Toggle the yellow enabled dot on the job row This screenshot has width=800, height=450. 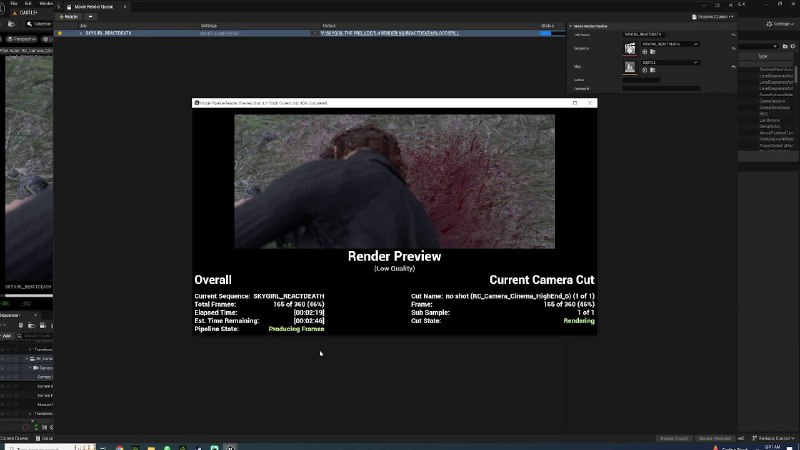(60, 33)
